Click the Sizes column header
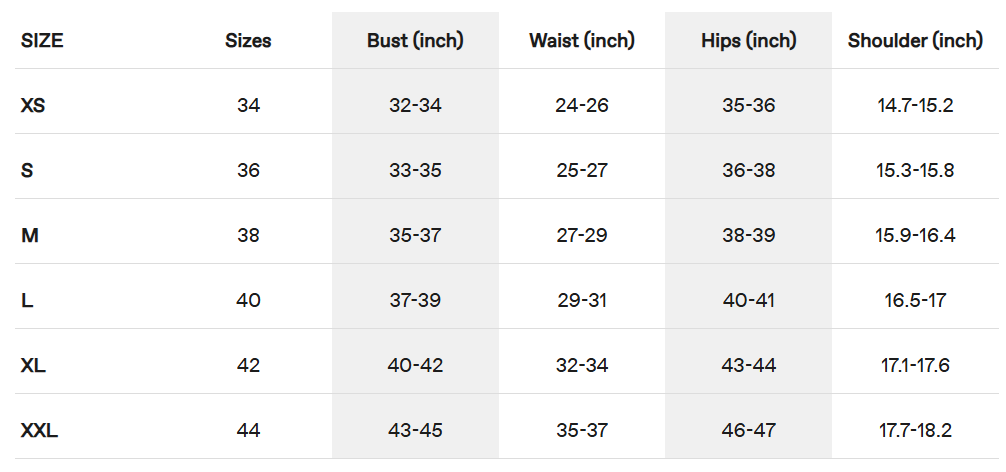Image resolution: width=1006 pixels, height=472 pixels. [x=248, y=41]
